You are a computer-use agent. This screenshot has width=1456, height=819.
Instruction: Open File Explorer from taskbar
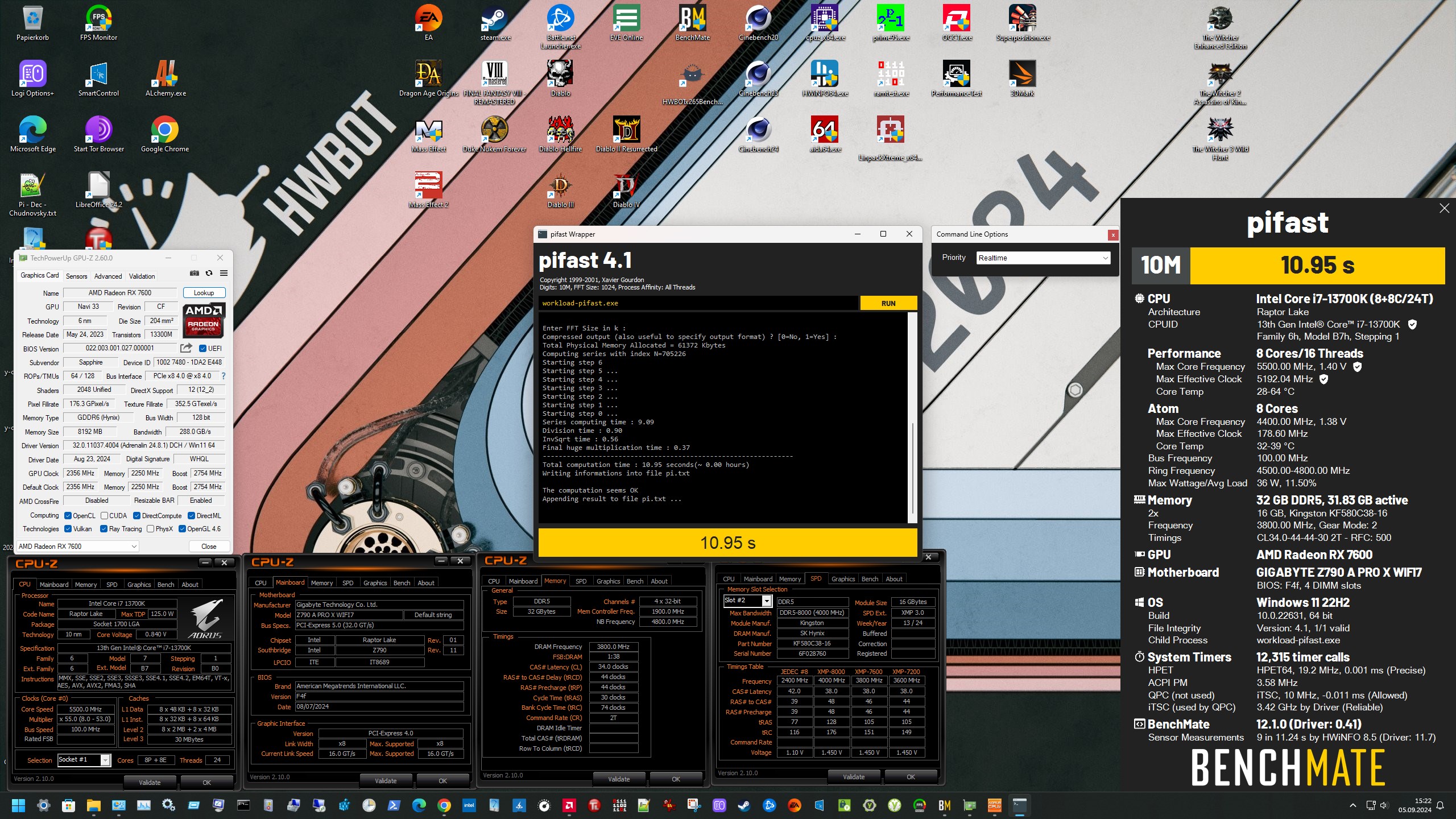pos(93,805)
